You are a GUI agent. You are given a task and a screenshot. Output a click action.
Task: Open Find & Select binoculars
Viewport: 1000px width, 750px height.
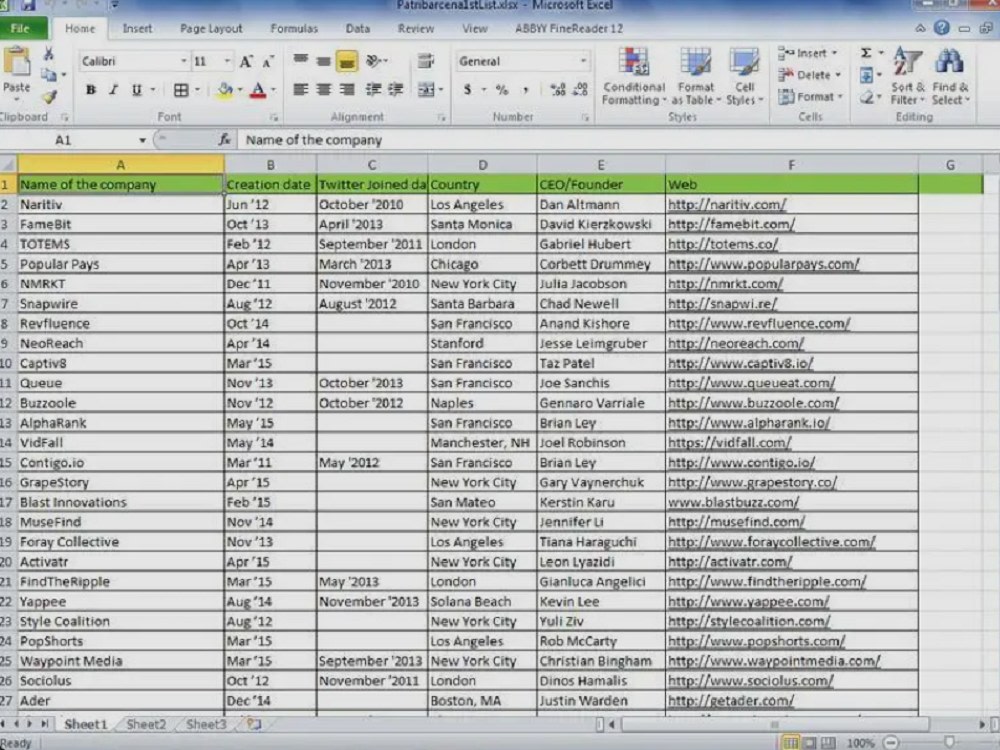pyautogui.click(x=950, y=77)
